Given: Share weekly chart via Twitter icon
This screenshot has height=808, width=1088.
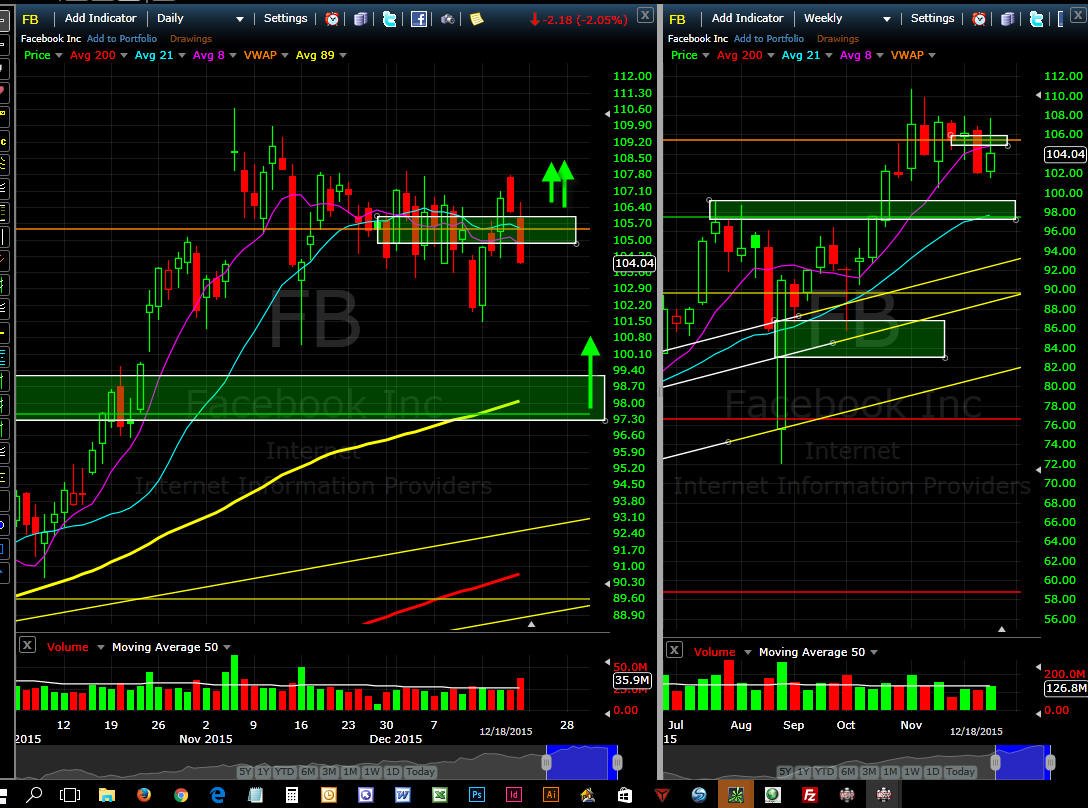Looking at the screenshot, I should click(1037, 19).
